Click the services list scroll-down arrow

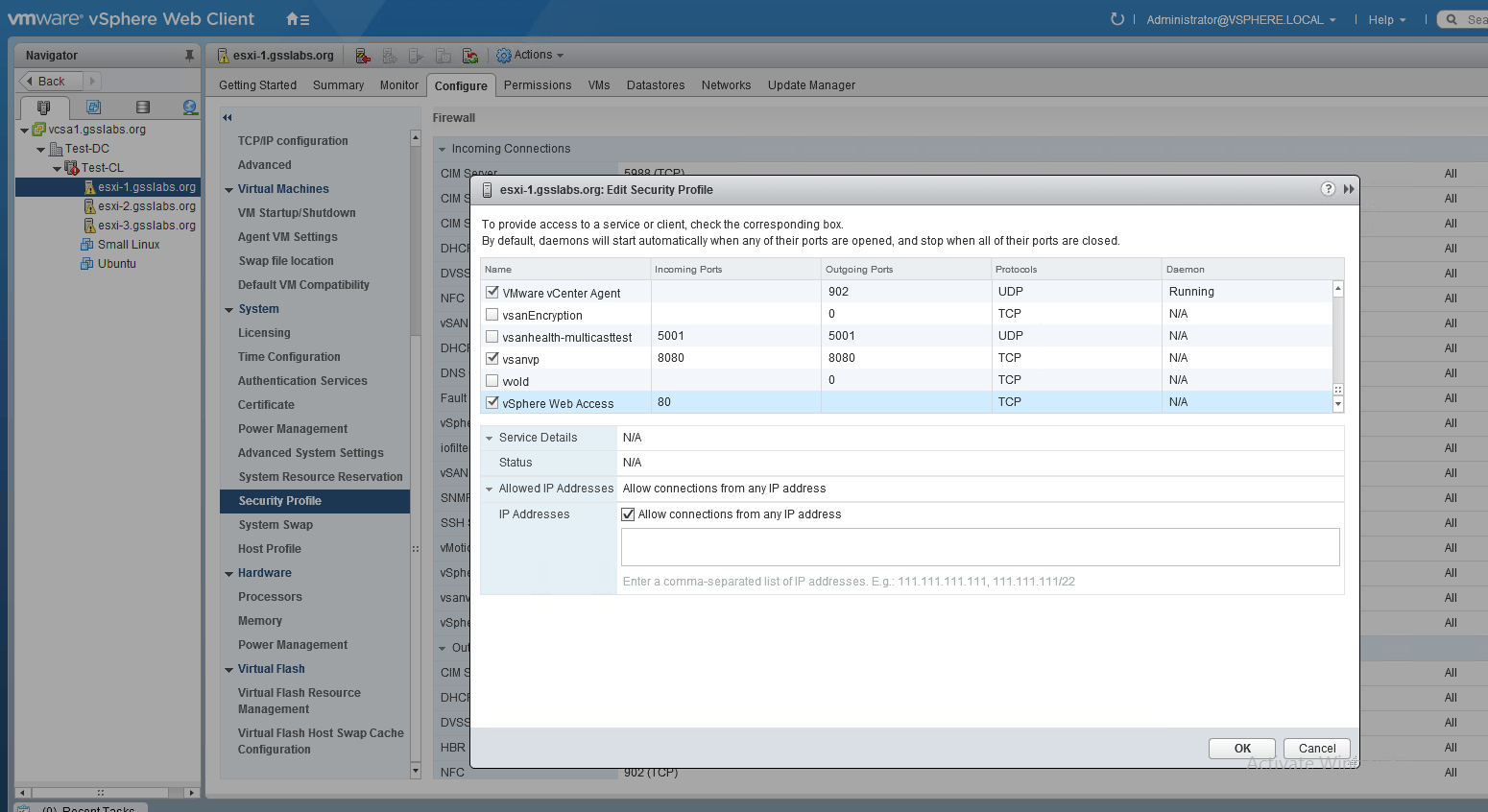coord(1338,405)
